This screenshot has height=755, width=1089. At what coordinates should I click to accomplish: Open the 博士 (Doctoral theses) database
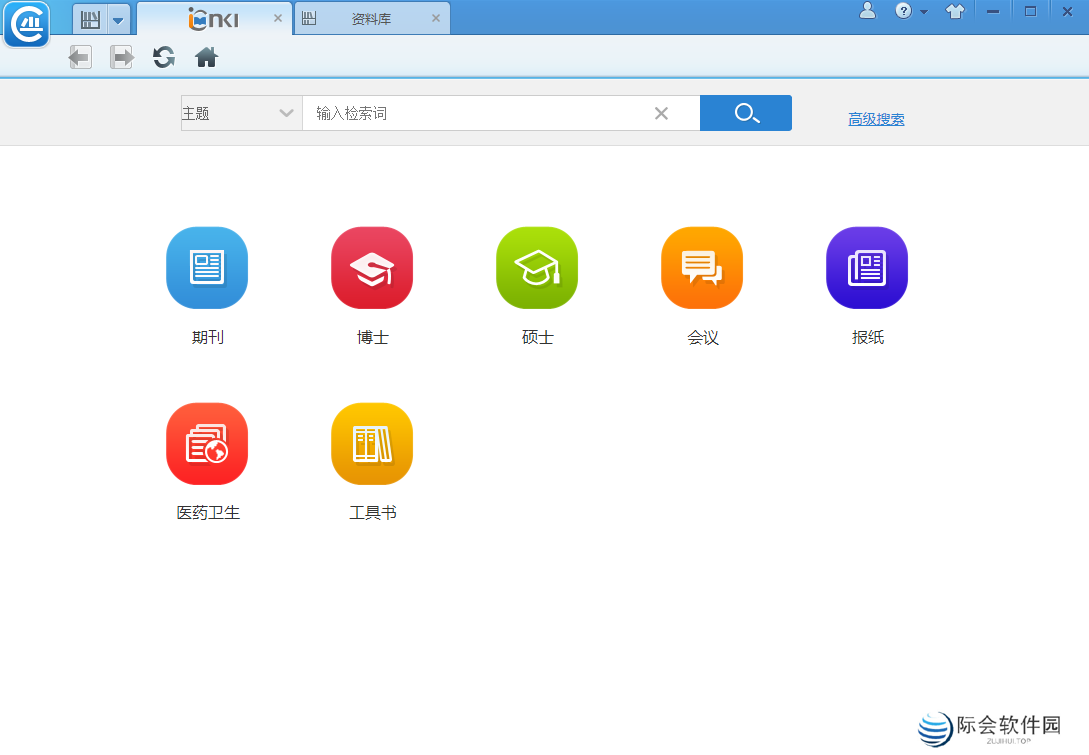[372, 268]
